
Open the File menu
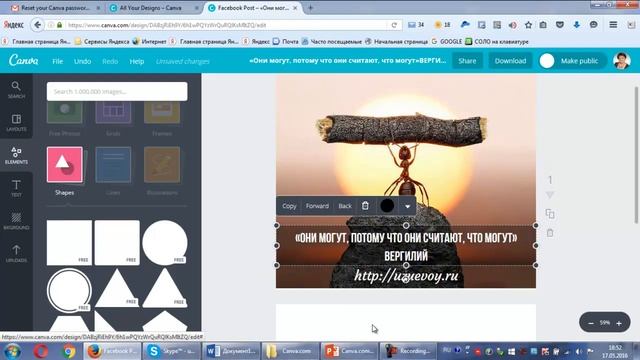58,61
